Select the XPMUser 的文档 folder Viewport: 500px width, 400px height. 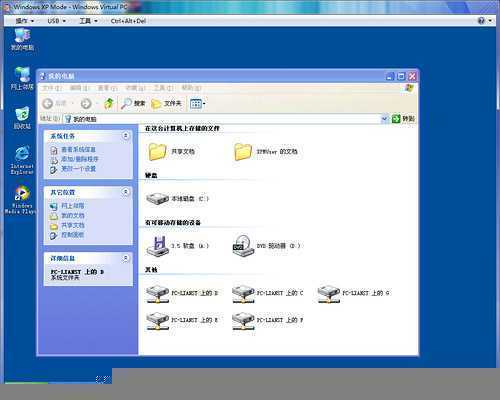coord(266,152)
